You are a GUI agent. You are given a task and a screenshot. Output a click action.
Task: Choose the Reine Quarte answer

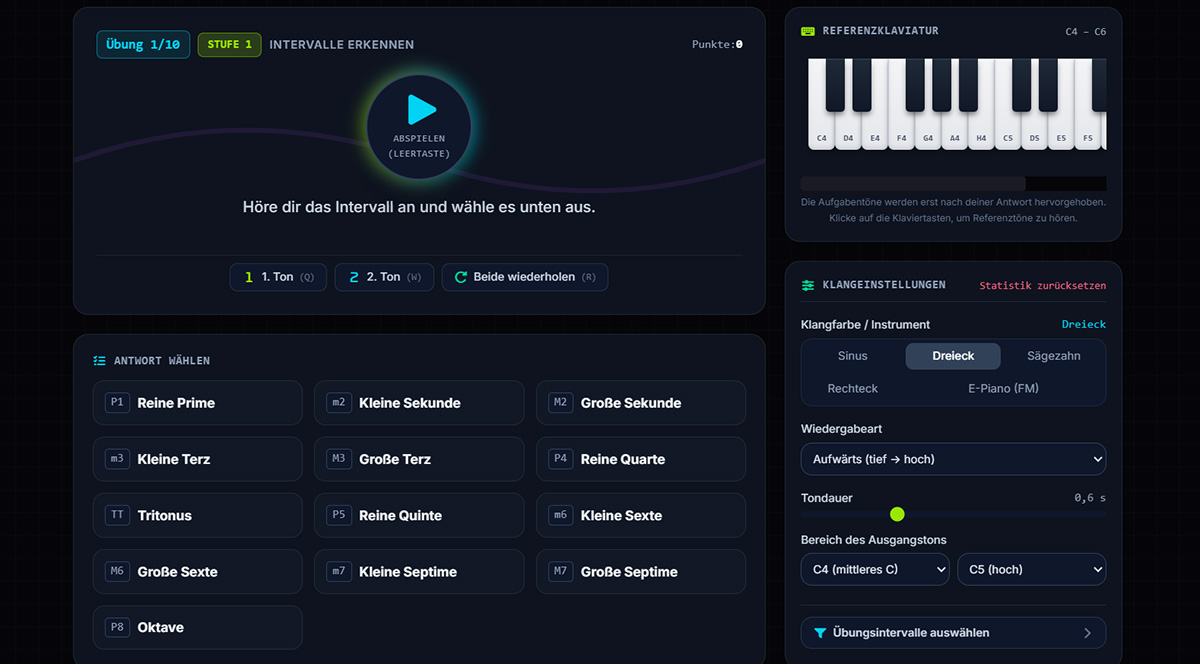641,459
